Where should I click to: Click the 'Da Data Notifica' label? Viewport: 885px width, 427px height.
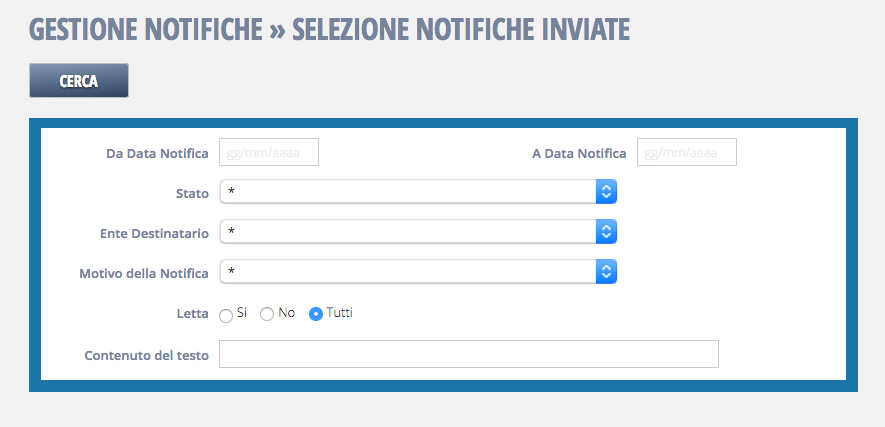coord(157,153)
